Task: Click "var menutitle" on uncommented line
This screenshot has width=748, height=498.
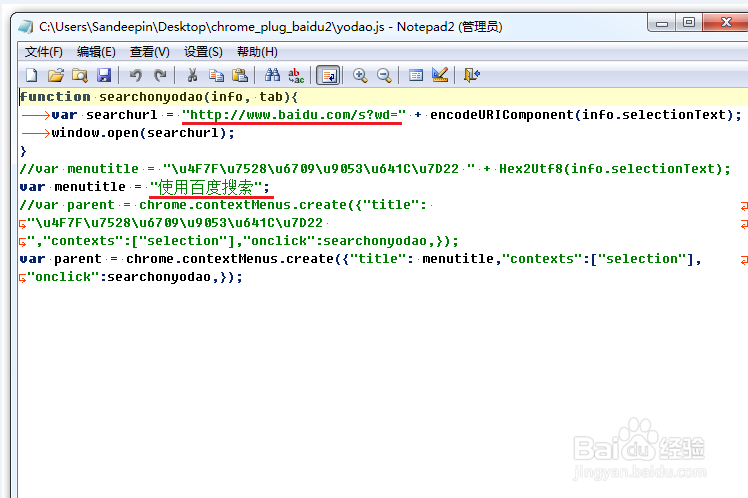Action: tap(73, 187)
